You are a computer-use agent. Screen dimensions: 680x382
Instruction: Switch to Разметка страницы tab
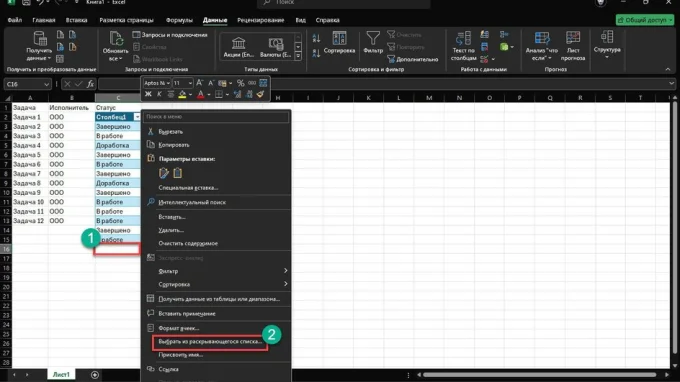pos(126,20)
